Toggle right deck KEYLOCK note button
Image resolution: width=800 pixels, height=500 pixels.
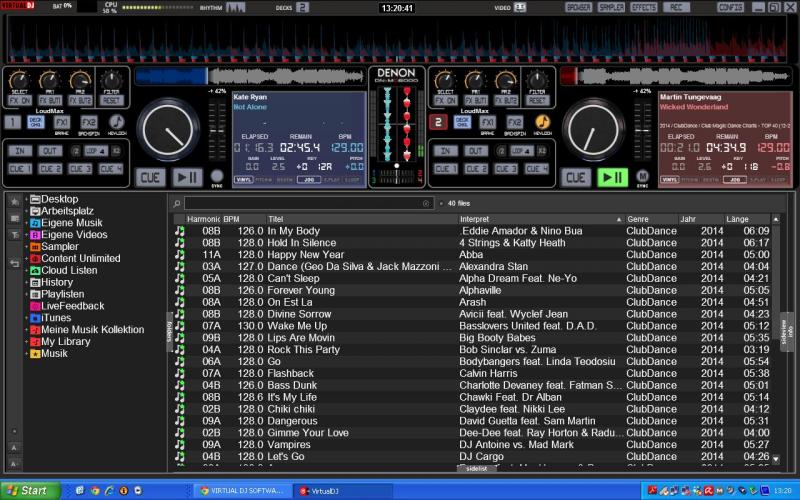542,122
